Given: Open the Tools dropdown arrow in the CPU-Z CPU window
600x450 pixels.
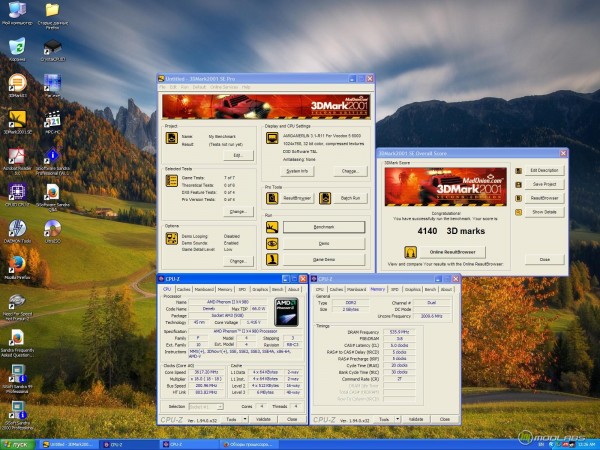Looking at the screenshot, I should tap(245, 419).
